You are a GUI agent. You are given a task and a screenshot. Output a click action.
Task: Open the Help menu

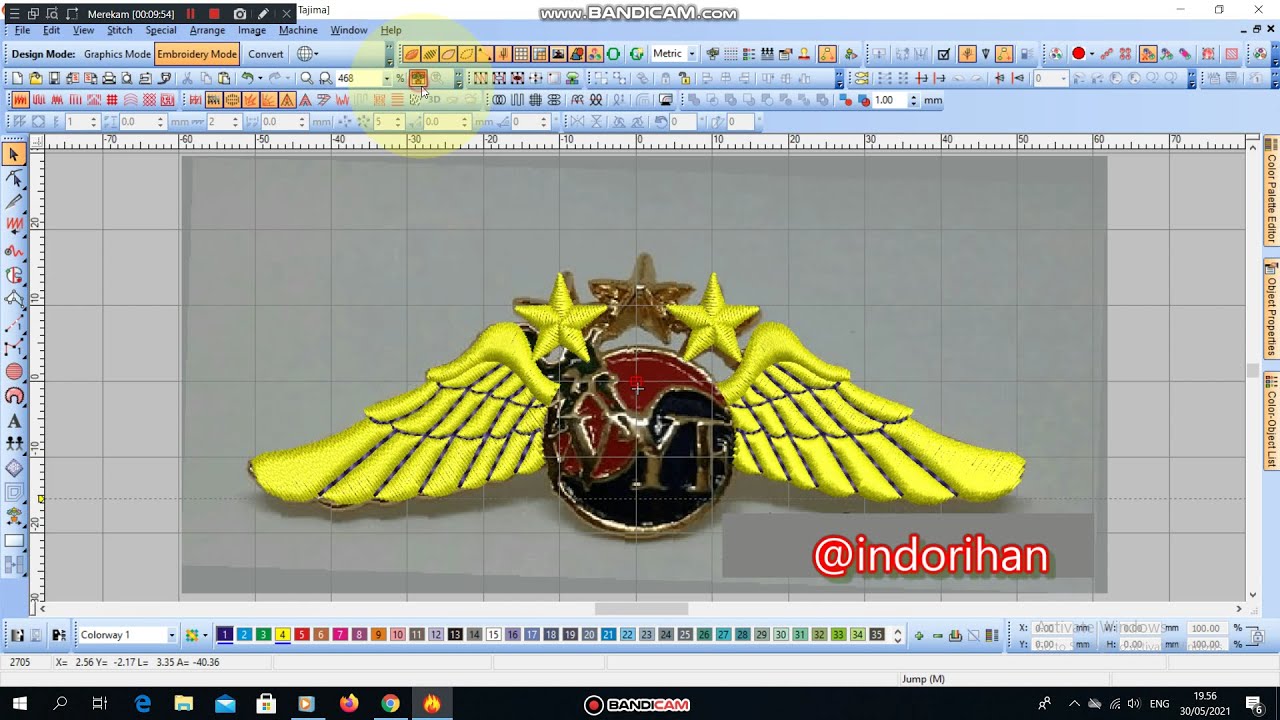pyautogui.click(x=391, y=30)
